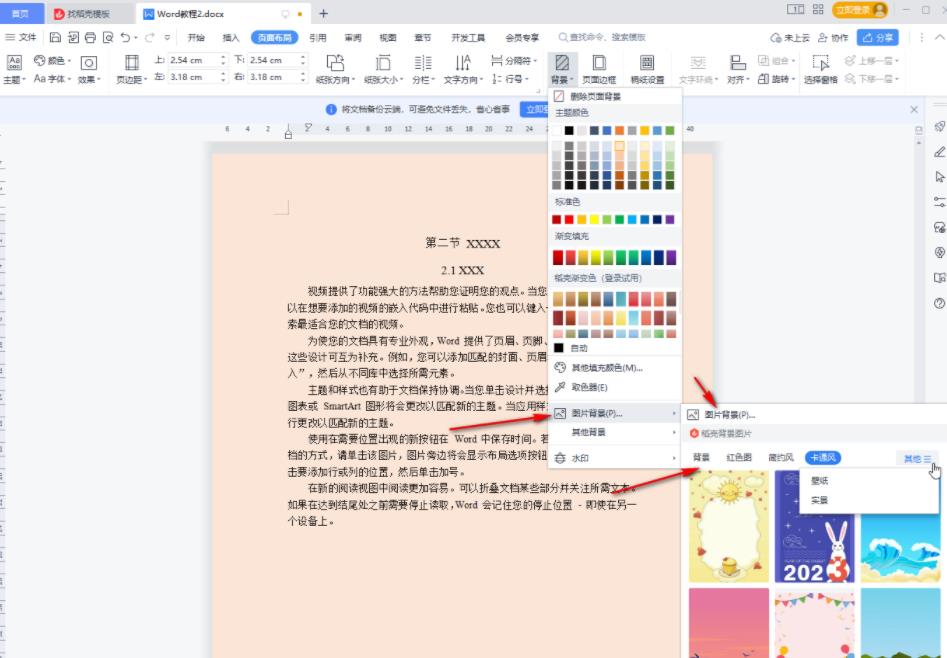Select the 2023 rabbit background thumbnail
The width and height of the screenshot is (947, 658).
click(814, 528)
